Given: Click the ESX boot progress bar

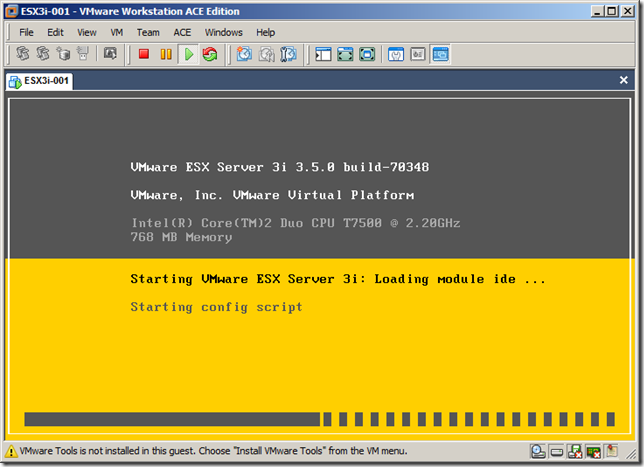Looking at the screenshot, I should [x=321, y=419].
